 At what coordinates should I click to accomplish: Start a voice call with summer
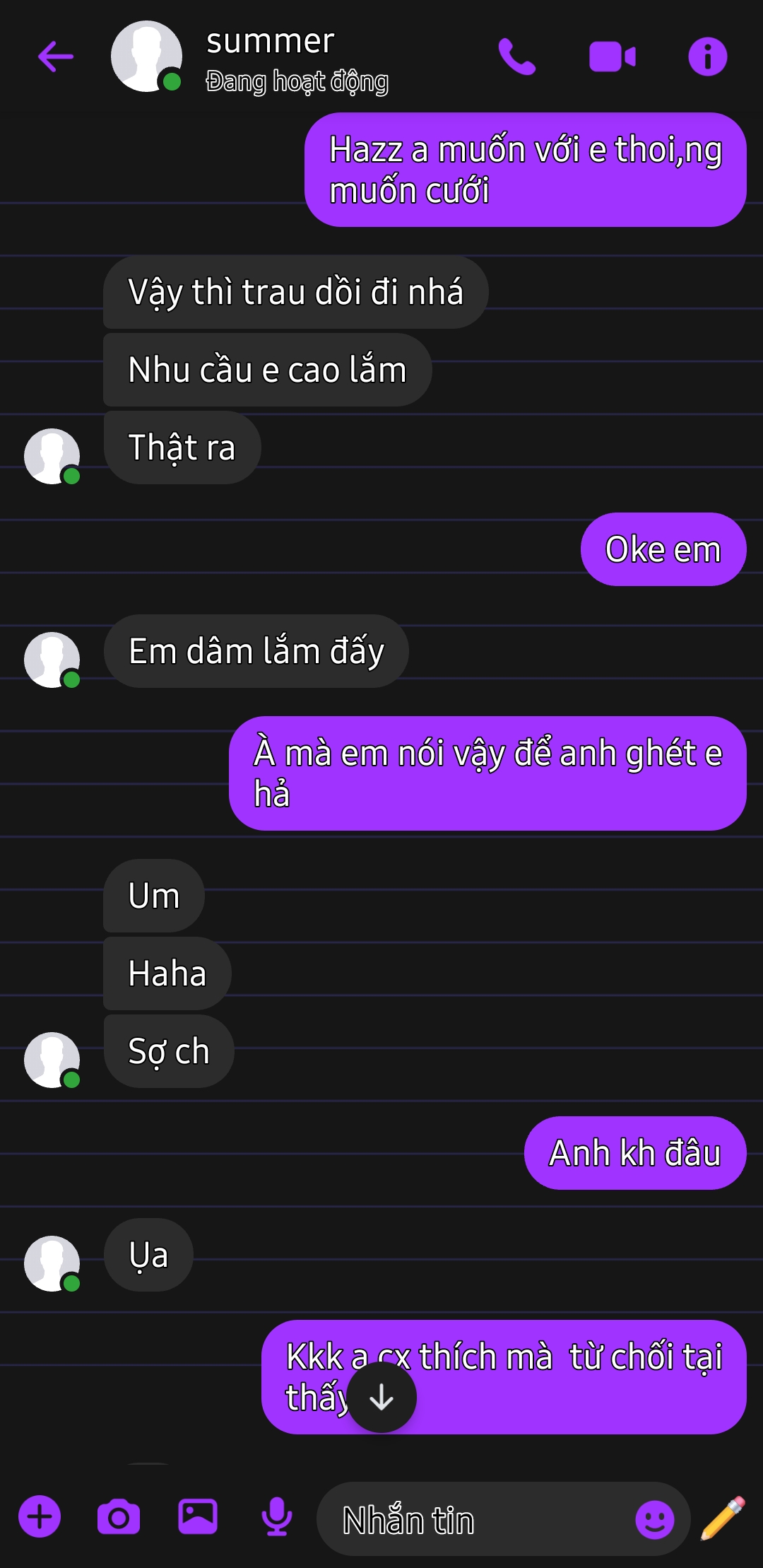coord(517,57)
